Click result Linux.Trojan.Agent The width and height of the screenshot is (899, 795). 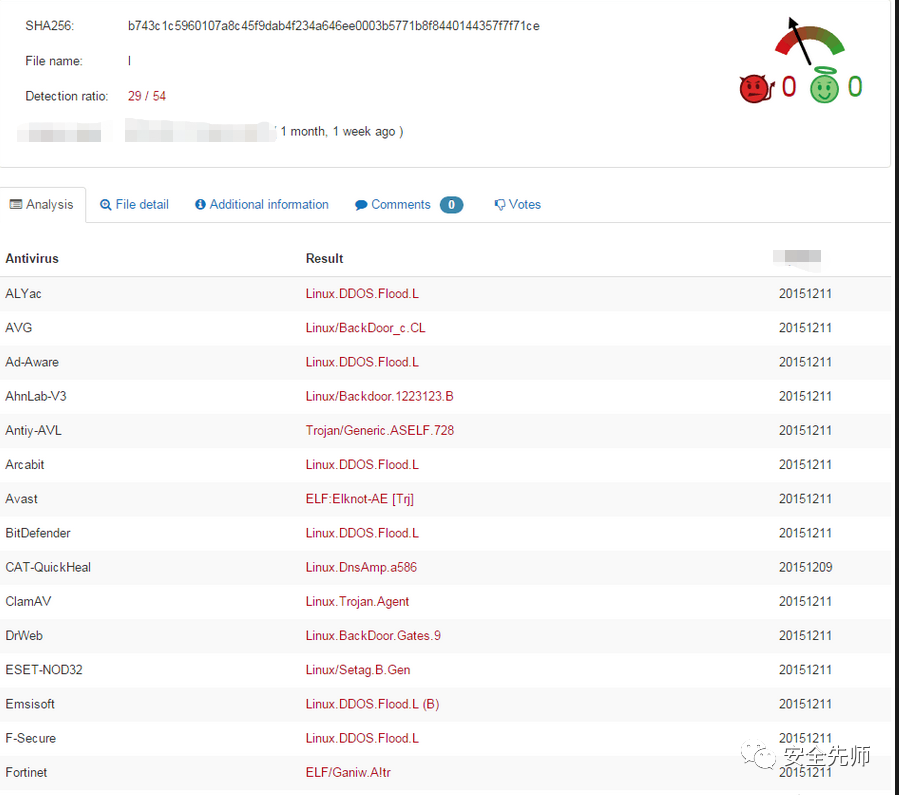click(x=357, y=601)
